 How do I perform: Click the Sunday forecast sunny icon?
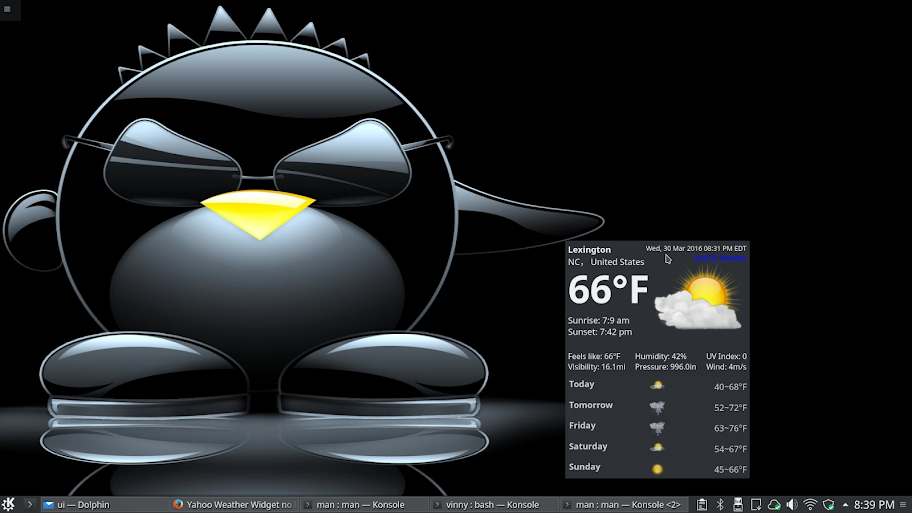657,469
